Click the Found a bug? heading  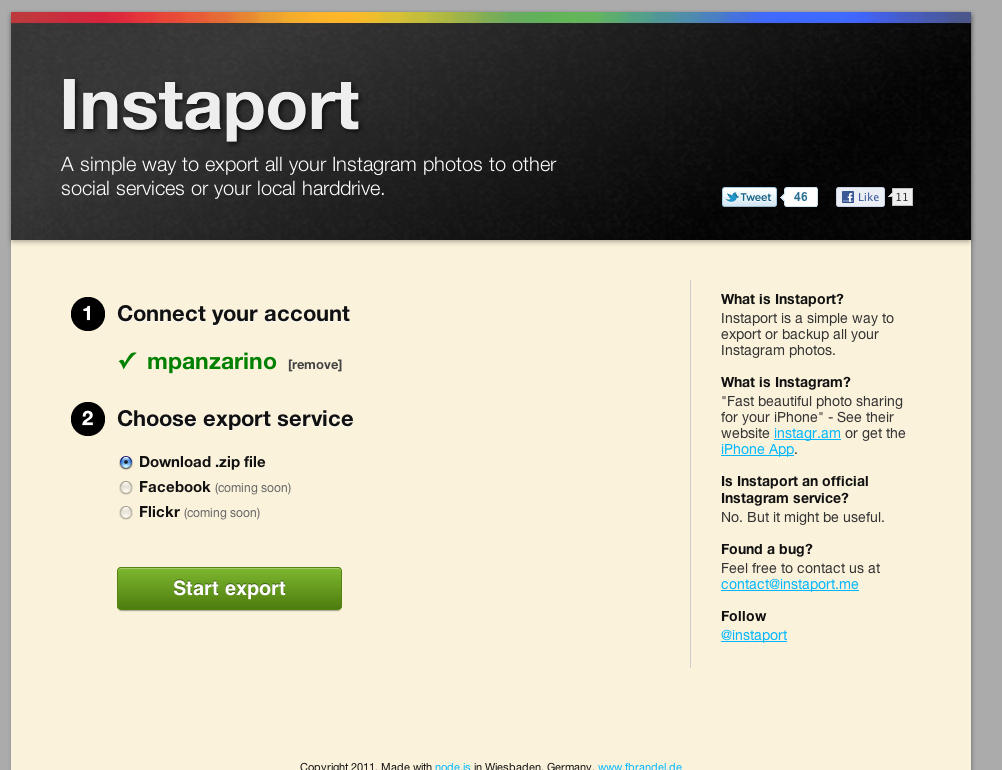click(x=766, y=549)
